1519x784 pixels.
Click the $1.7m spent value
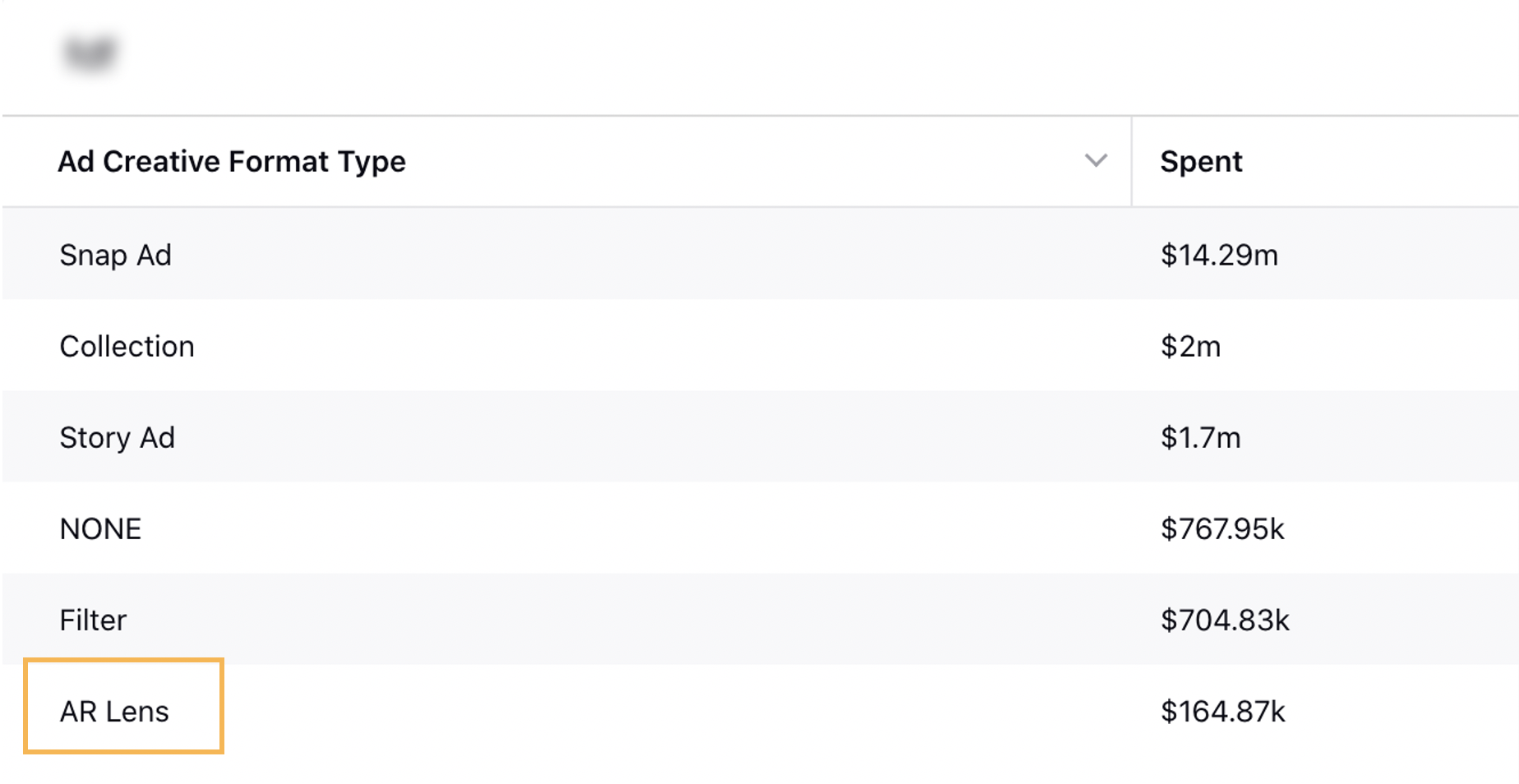point(1200,437)
